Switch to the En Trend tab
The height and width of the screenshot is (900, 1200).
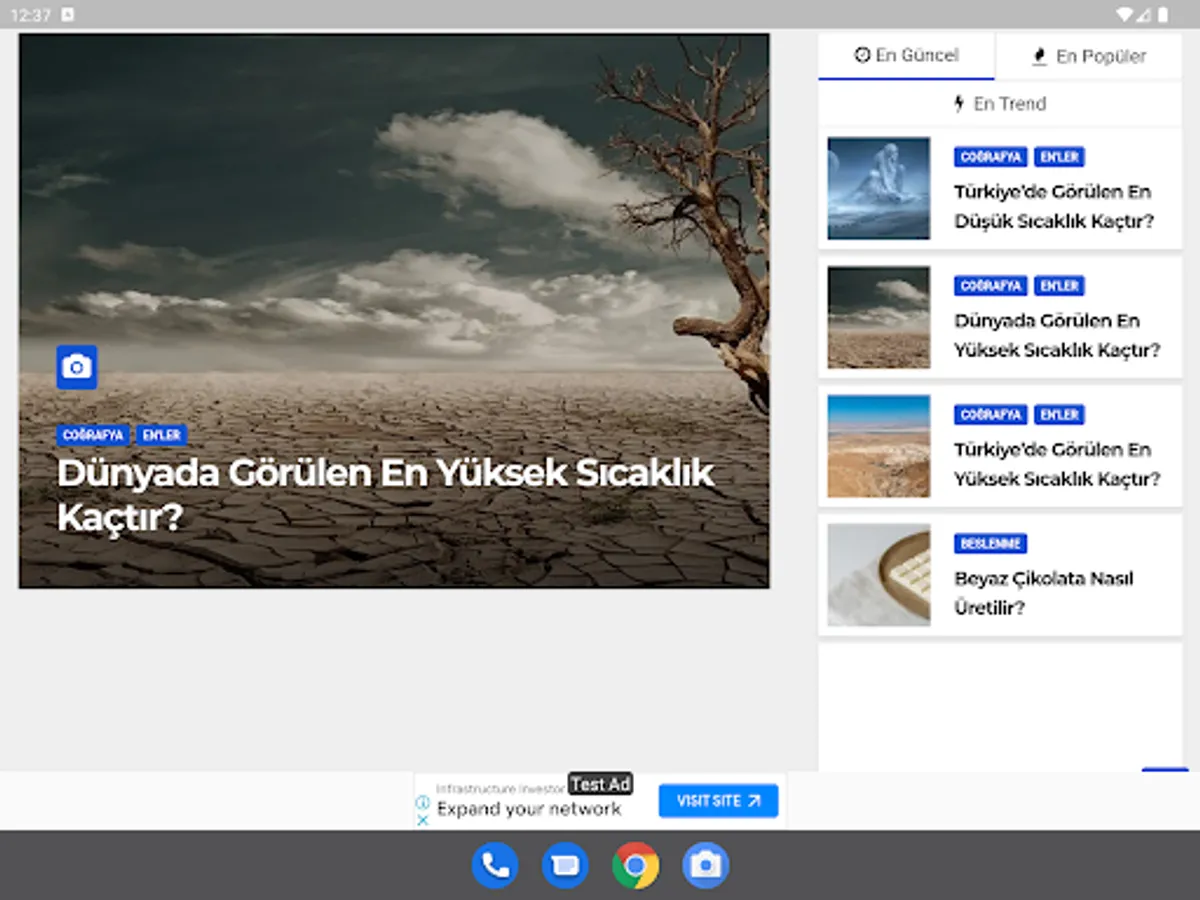1000,103
